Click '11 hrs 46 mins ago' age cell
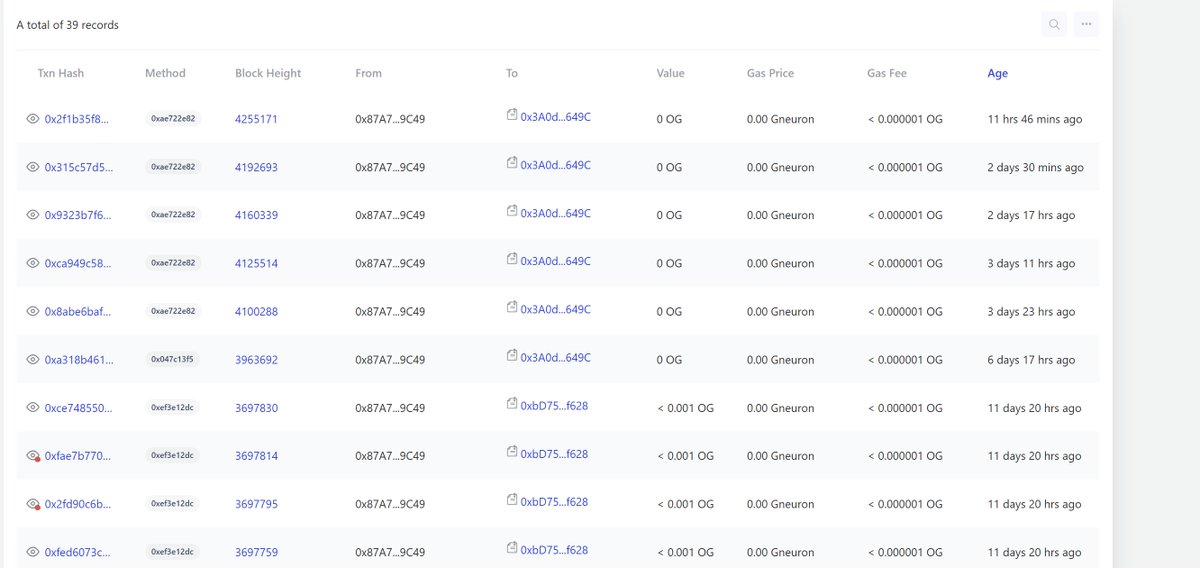The height and width of the screenshot is (568, 1200). click(1034, 119)
